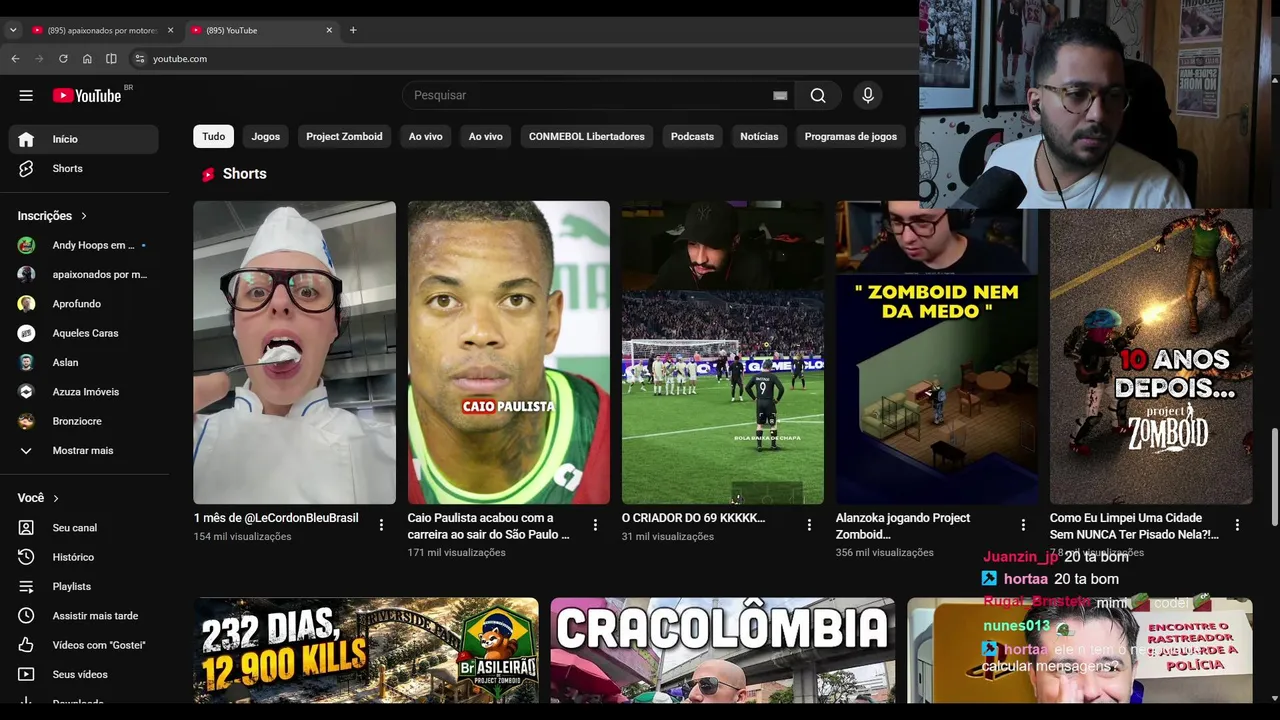Show the Notícias category
Viewport: 1280px width, 720px height.
point(759,136)
